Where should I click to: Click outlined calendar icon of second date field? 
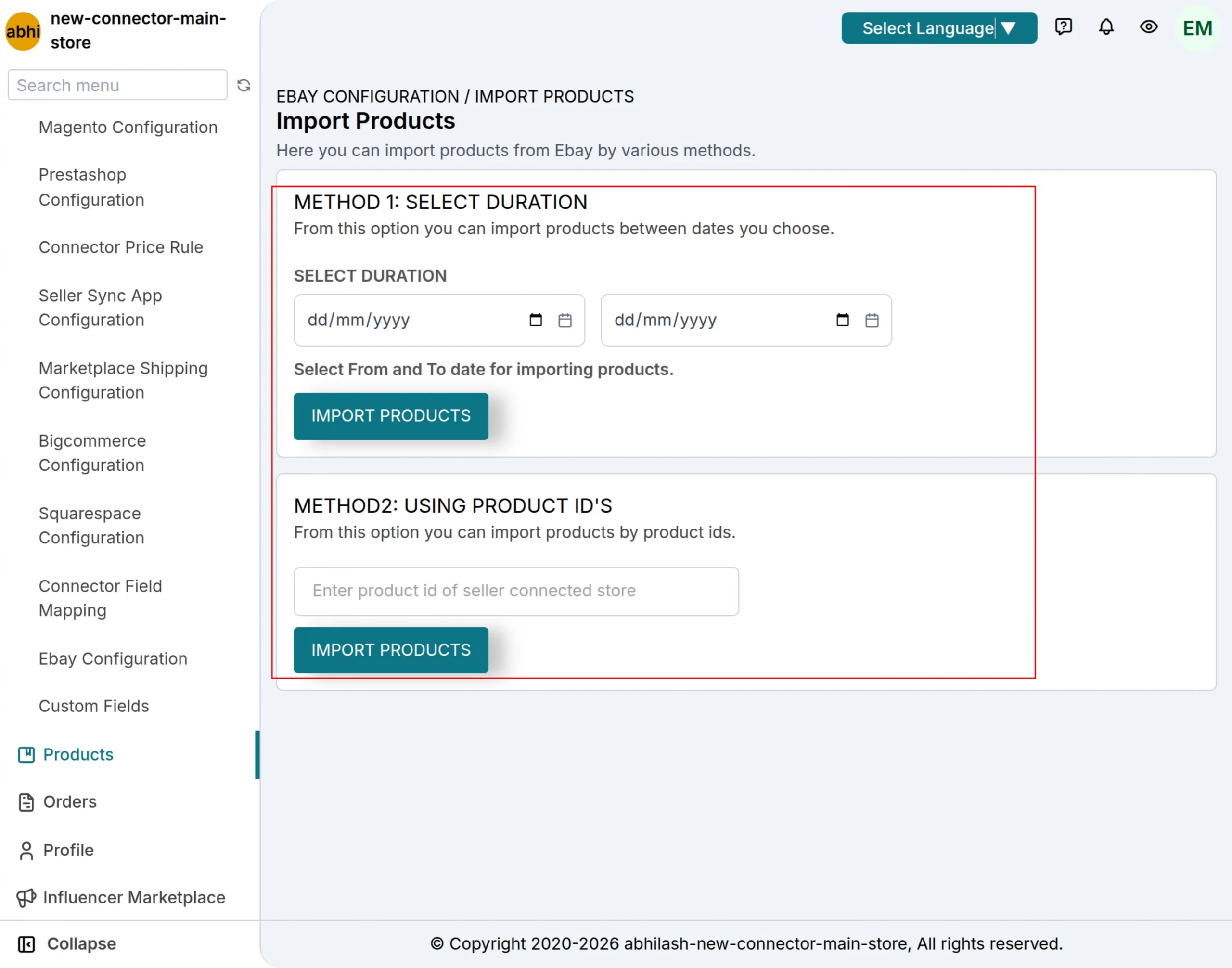click(x=872, y=321)
